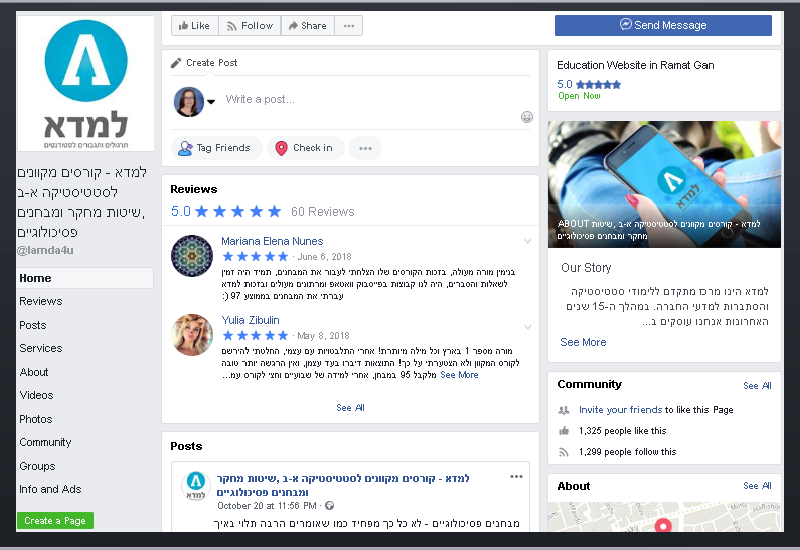The image size is (800, 550).
Task: Click the 5.0 star rating in right panel
Action: (589, 84)
